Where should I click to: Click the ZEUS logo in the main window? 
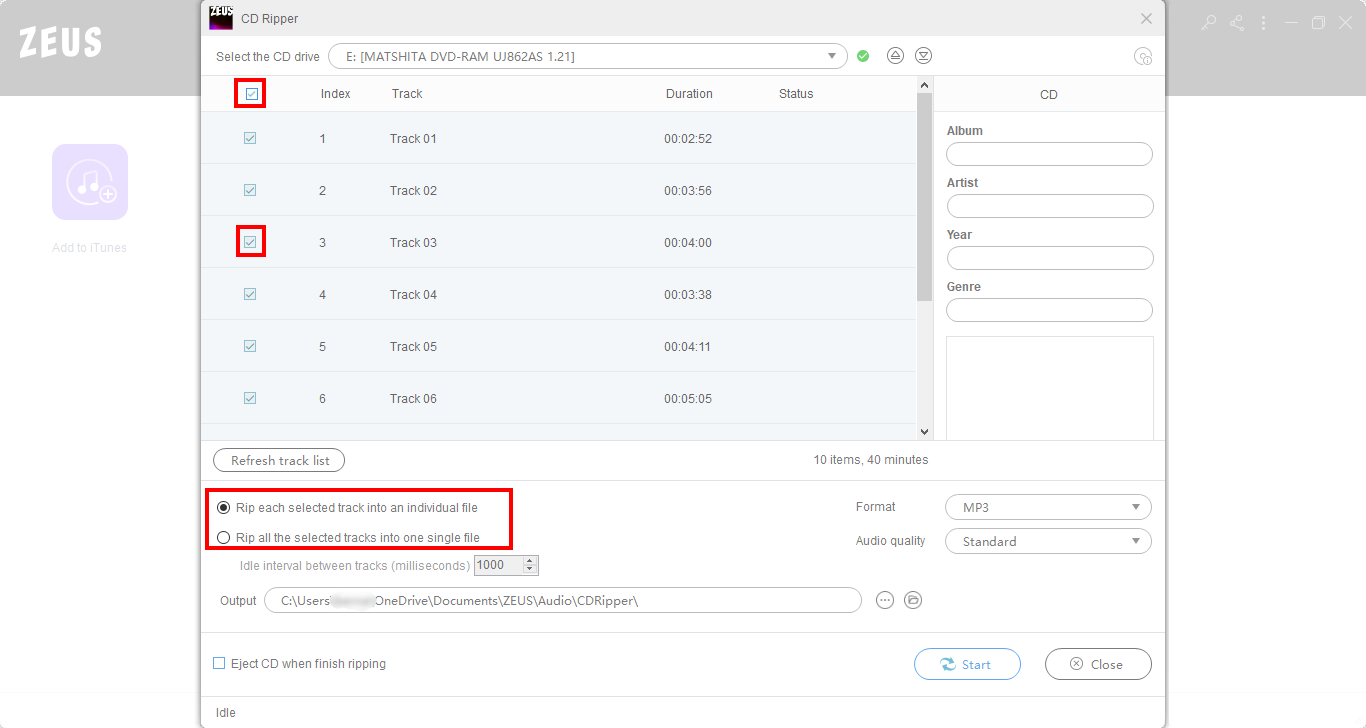click(60, 42)
